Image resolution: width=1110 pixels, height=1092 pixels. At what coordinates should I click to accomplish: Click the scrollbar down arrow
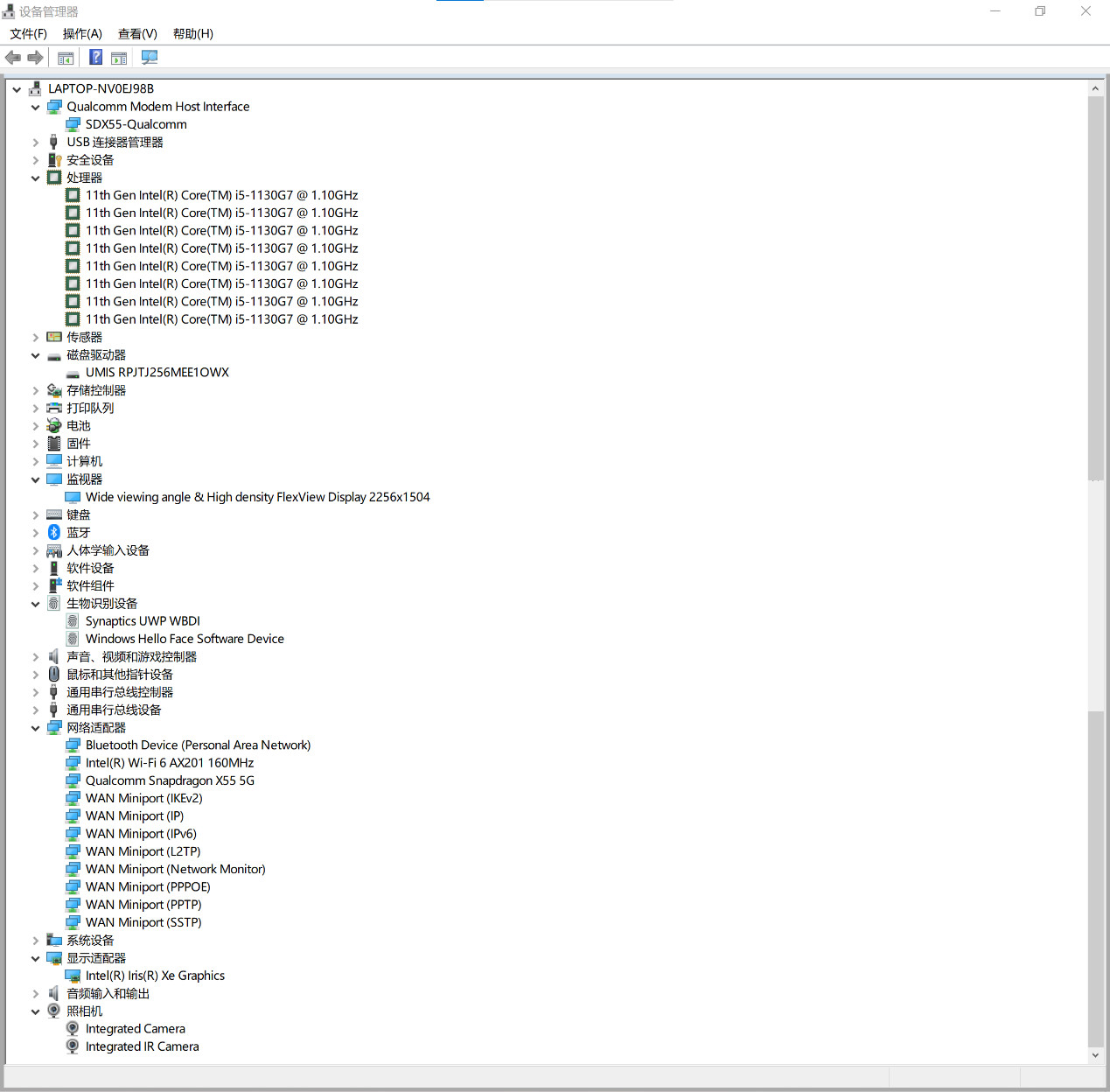(1095, 1055)
